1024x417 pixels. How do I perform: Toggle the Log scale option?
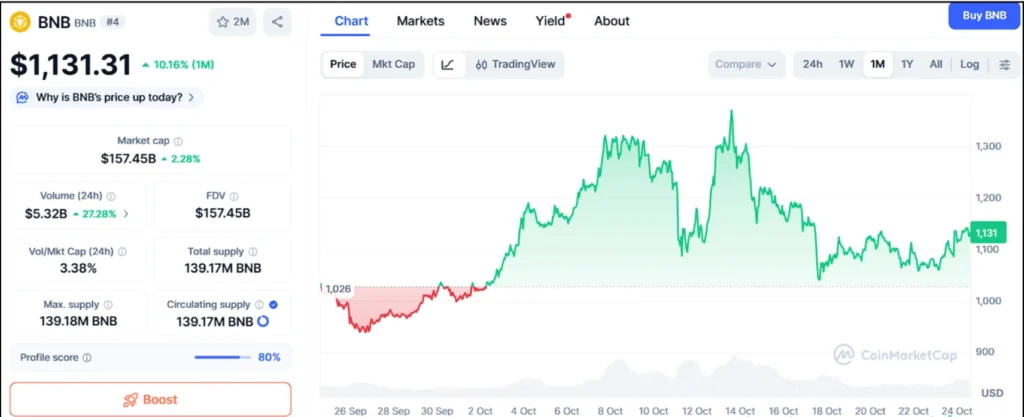[x=969, y=65]
